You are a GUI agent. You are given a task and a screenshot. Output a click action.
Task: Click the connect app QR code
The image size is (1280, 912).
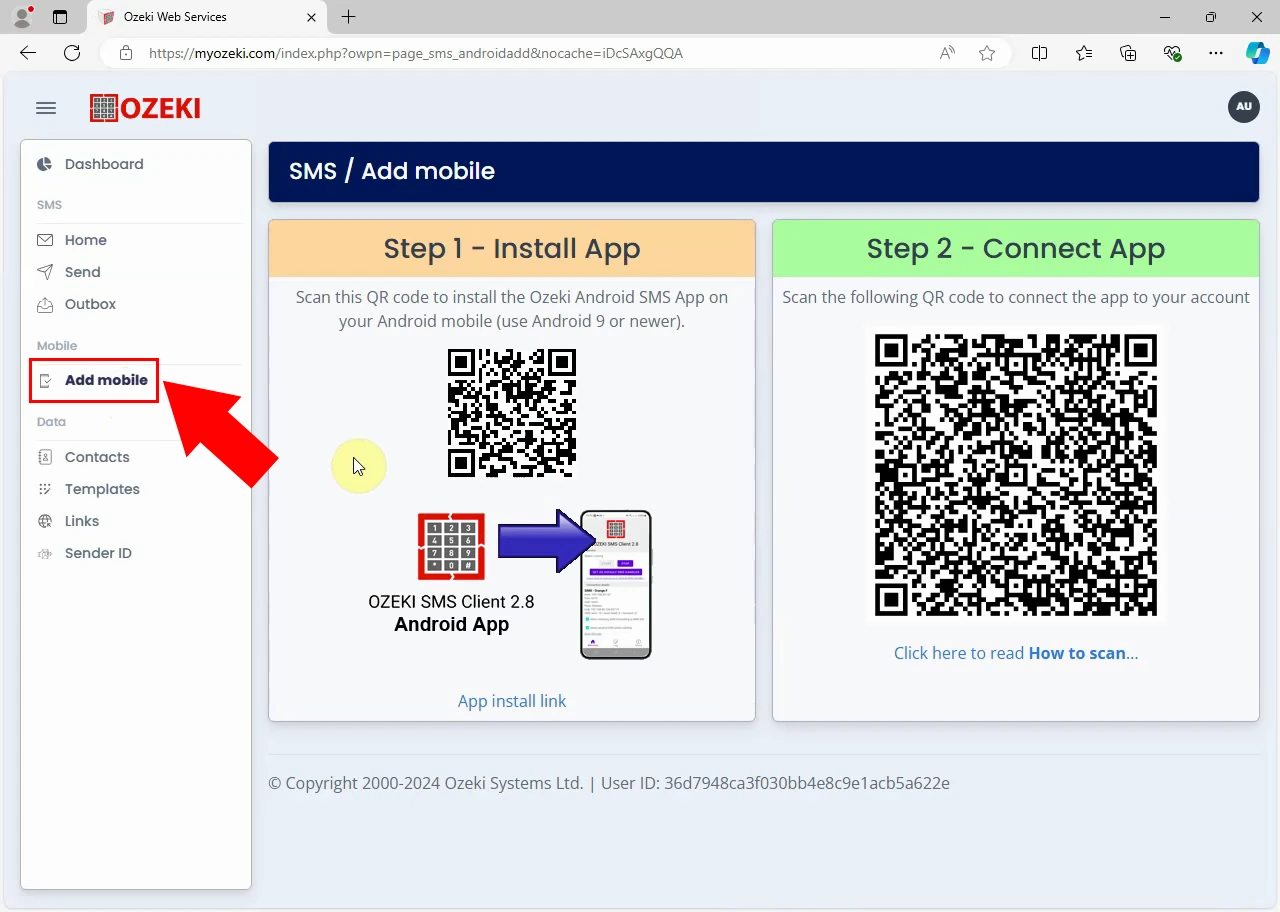pyautogui.click(x=1016, y=476)
